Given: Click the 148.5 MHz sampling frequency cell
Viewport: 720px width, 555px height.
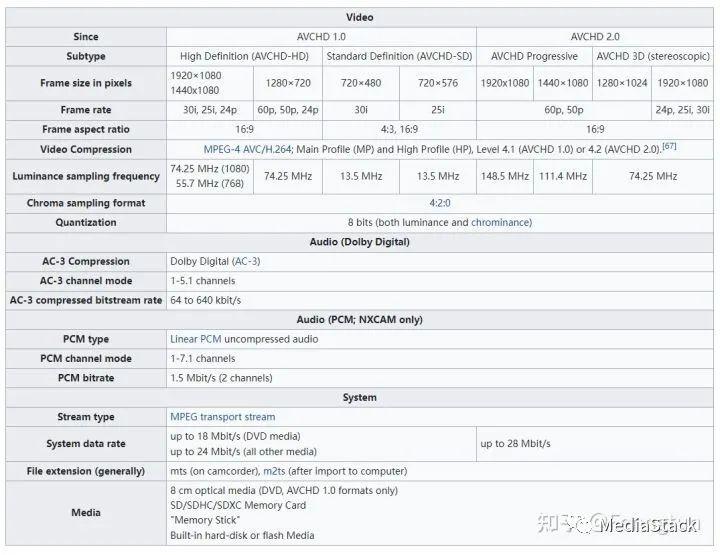Looking at the screenshot, I should 504,177.
